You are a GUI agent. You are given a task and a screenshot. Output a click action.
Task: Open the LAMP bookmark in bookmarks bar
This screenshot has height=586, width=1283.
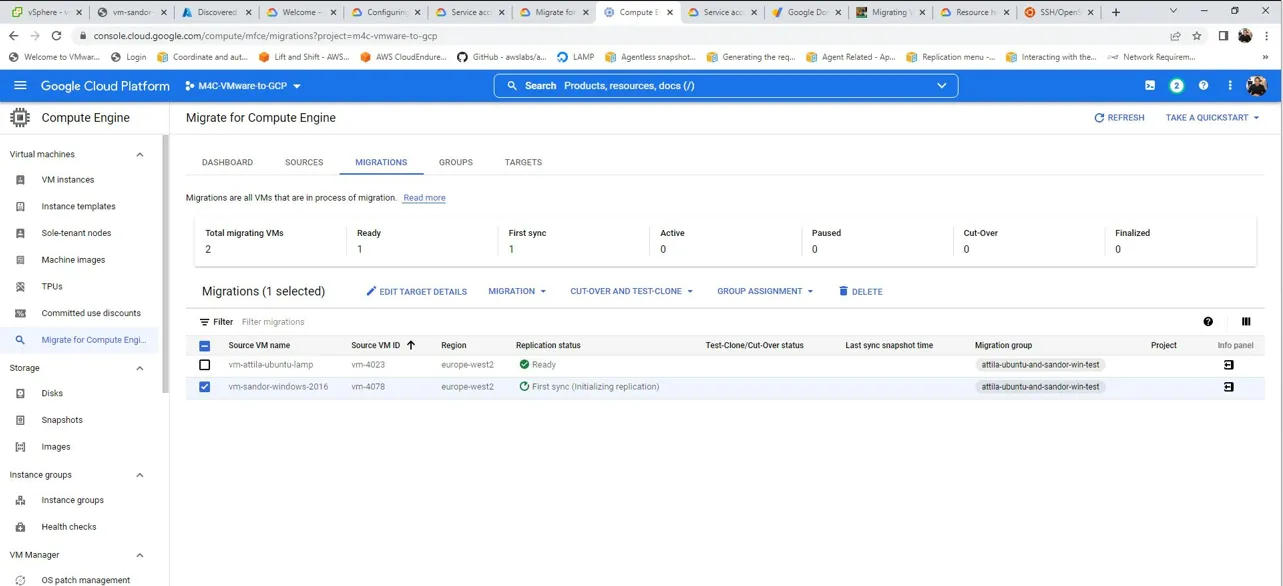point(575,57)
